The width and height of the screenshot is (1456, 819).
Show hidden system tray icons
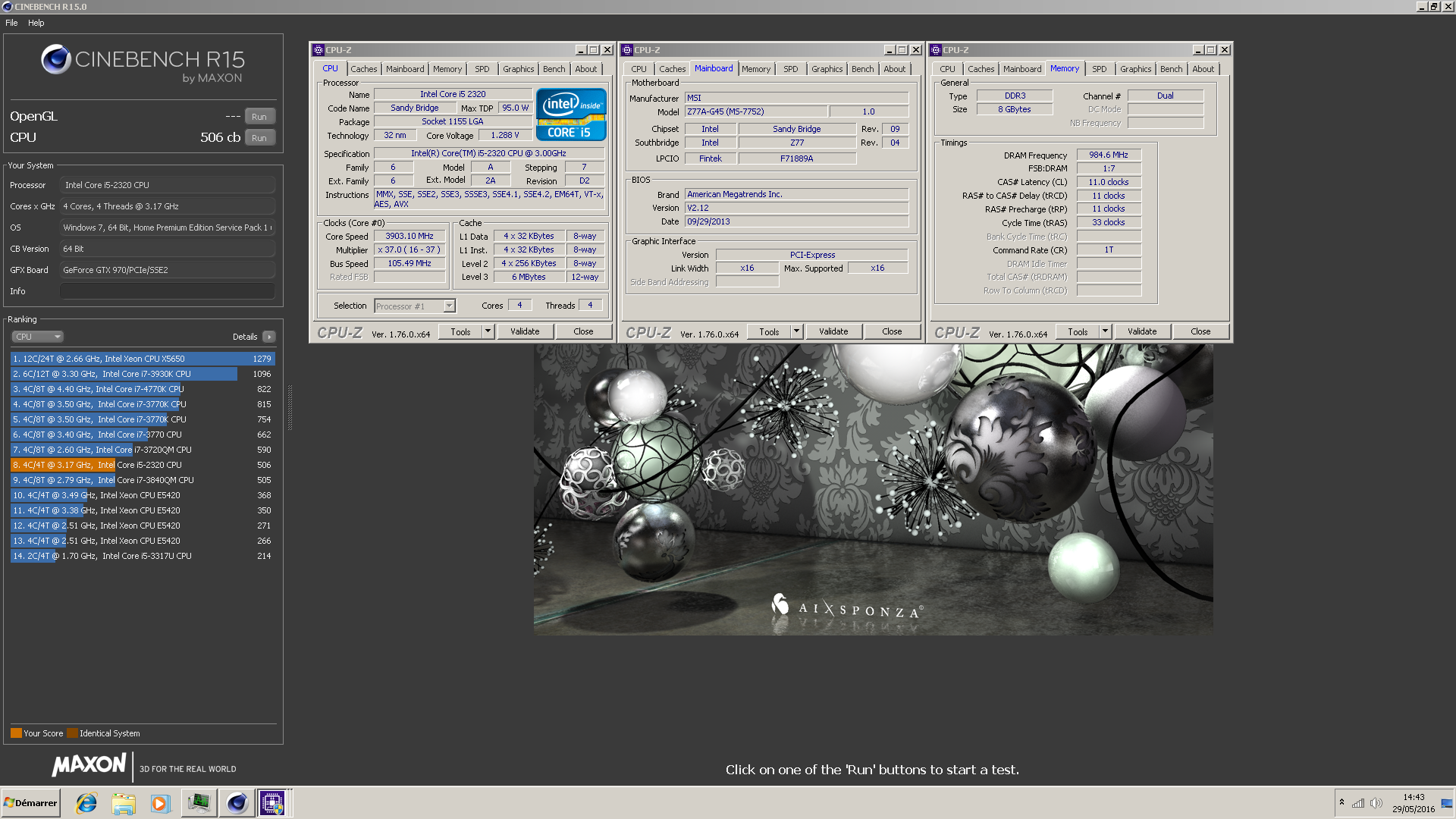click(x=1341, y=802)
